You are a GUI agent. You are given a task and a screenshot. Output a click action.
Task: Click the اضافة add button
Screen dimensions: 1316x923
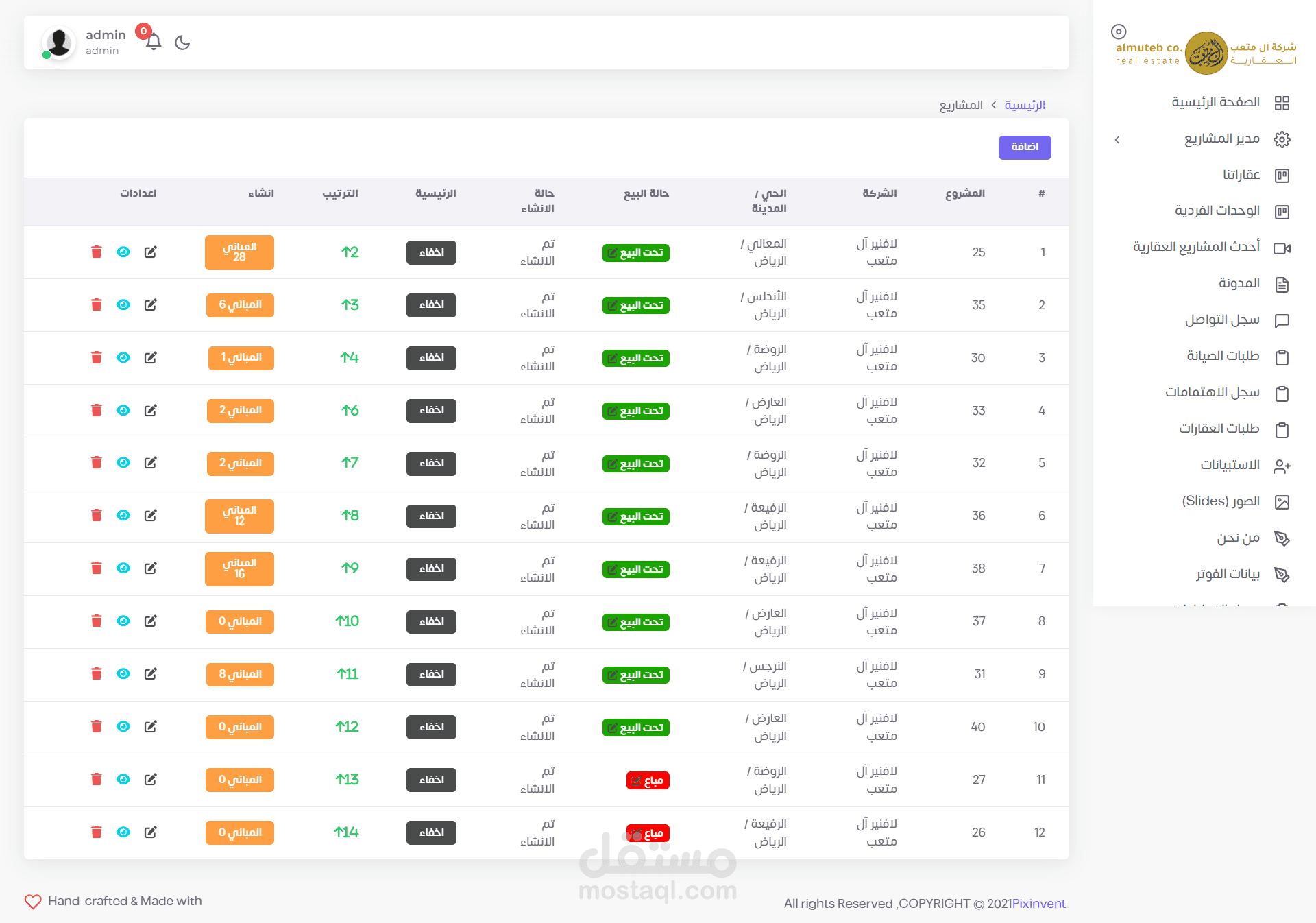1024,147
